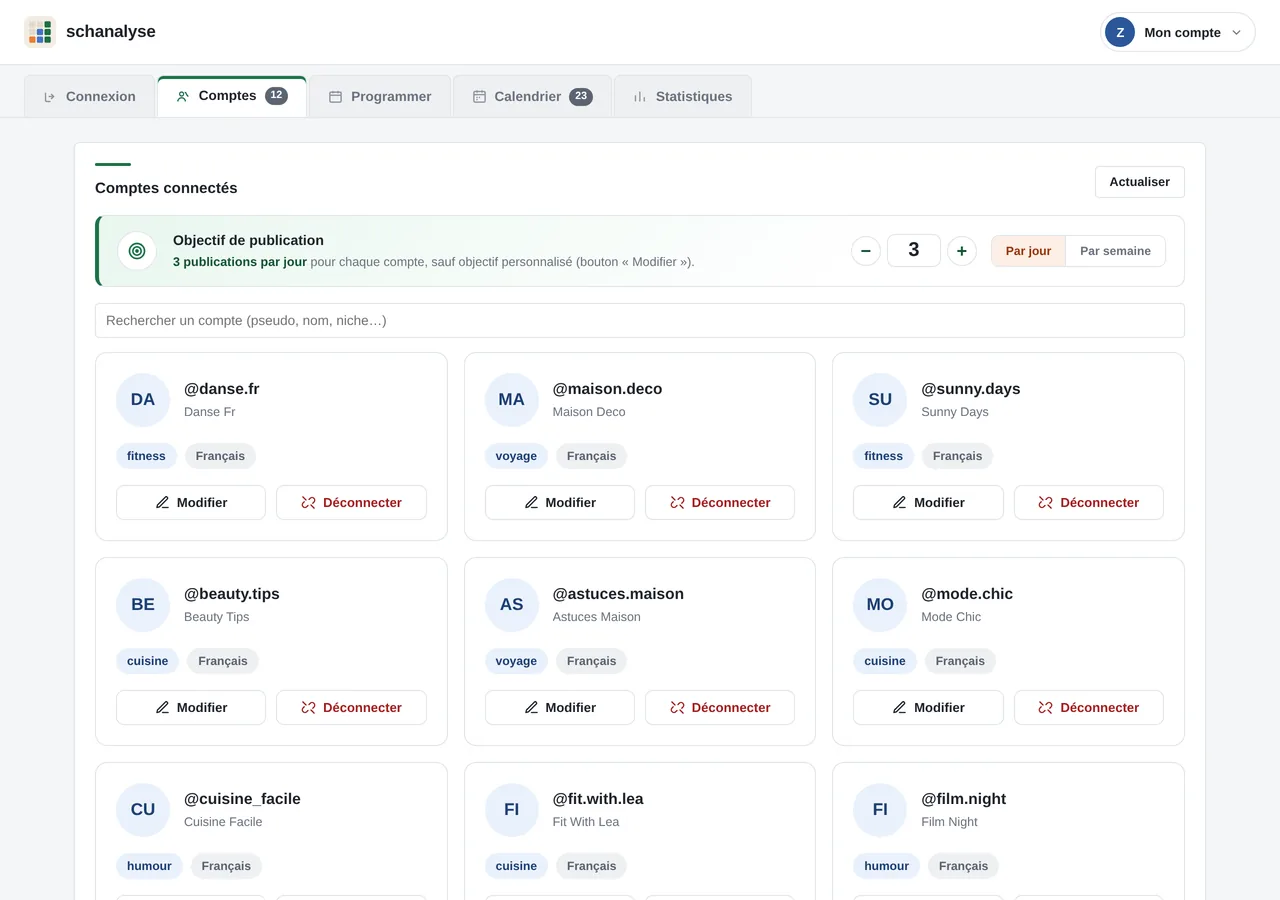Click the publication objective number field

[914, 250]
